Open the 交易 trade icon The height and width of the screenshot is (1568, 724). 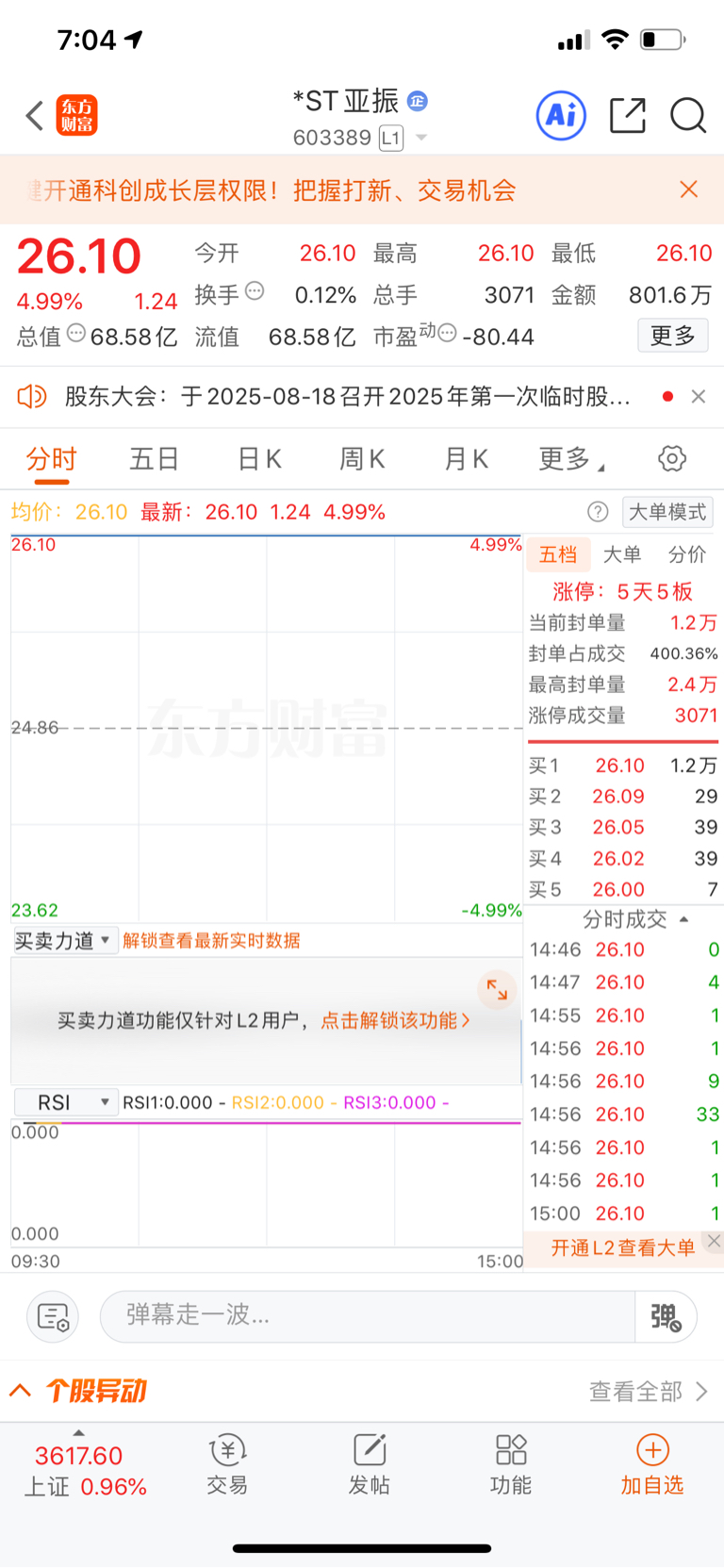pos(227,1464)
